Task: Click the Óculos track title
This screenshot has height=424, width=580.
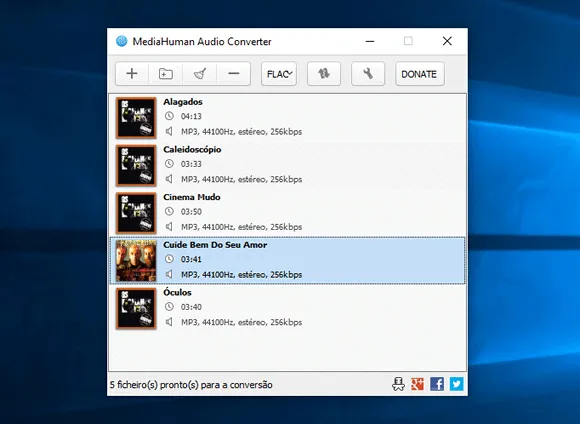Action: (x=177, y=292)
